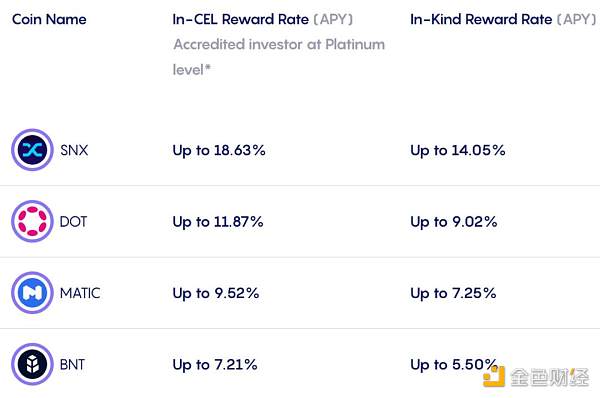Click the In-CEL Reward Rate column header
This screenshot has height=398, width=600.
pyautogui.click(x=262, y=19)
